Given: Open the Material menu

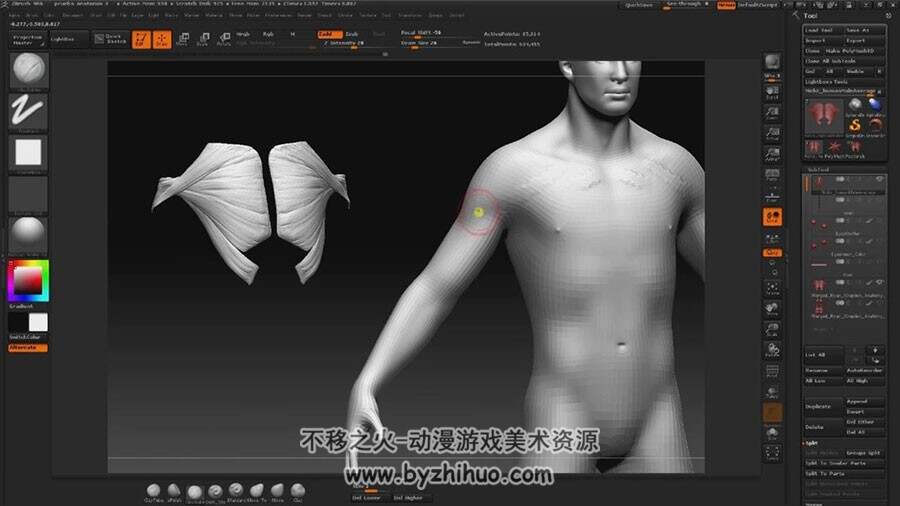Looking at the screenshot, I should coord(214,15).
